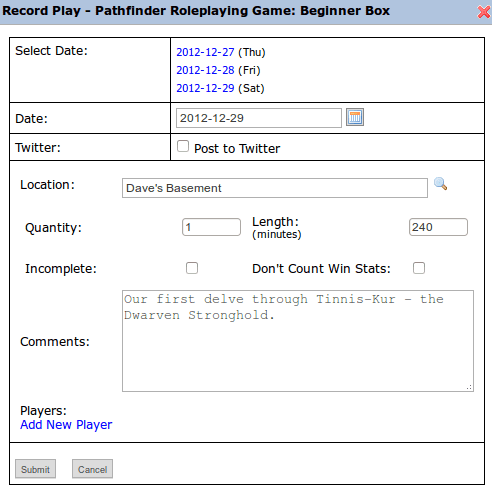The image size is (492, 490).
Task: Click the Quantity input field
Action: pyautogui.click(x=211, y=227)
